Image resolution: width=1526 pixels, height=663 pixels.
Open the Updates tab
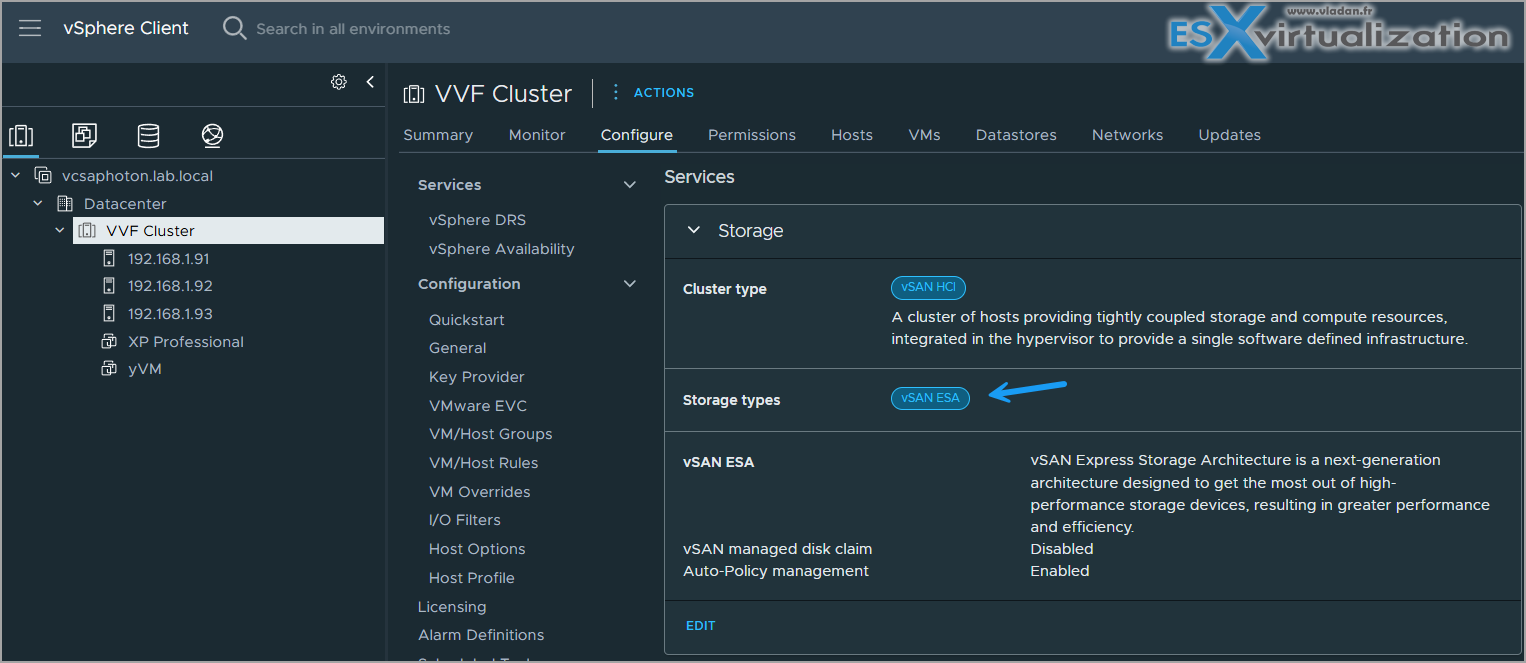click(x=1230, y=135)
